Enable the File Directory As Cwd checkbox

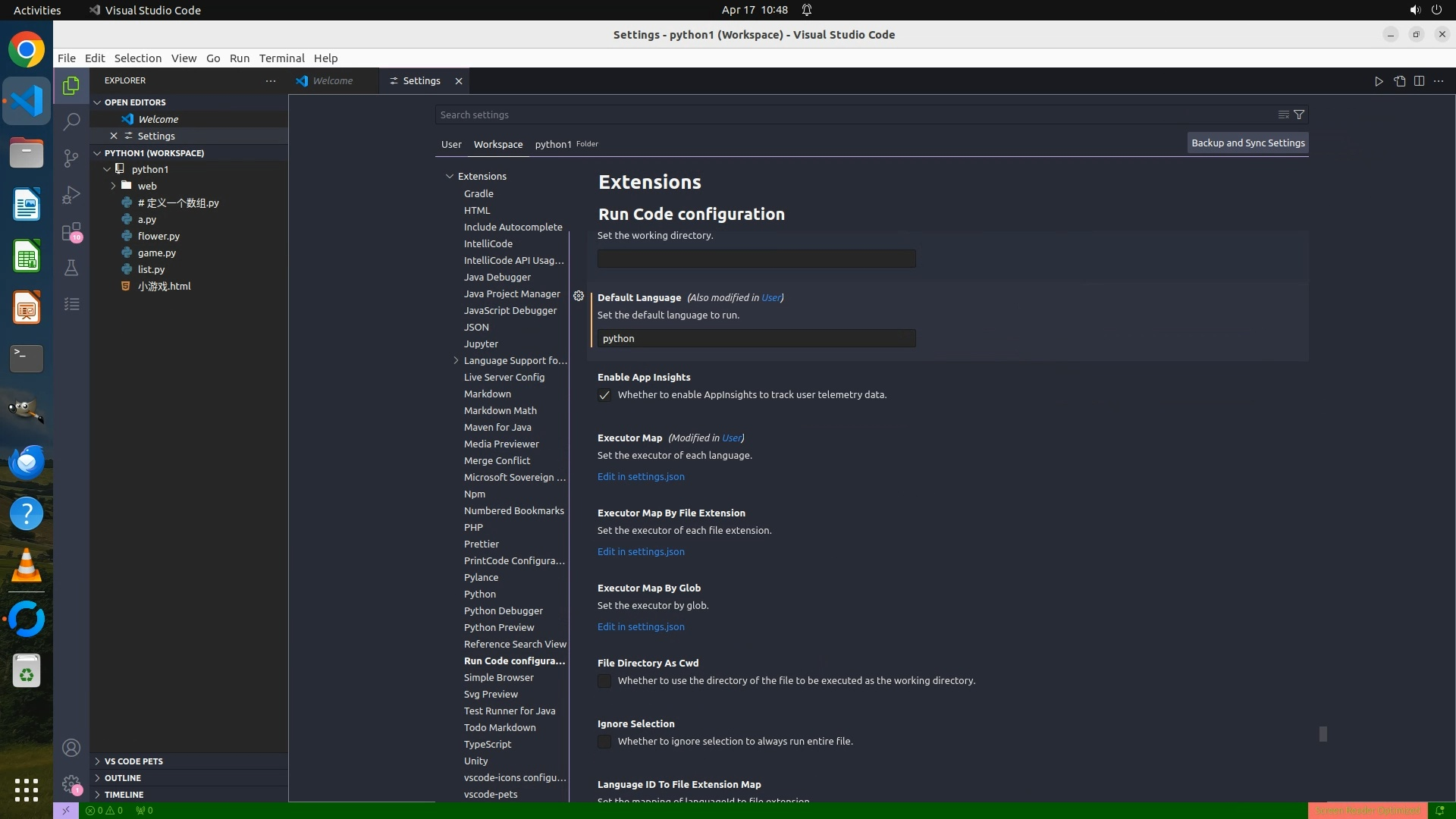tap(604, 681)
